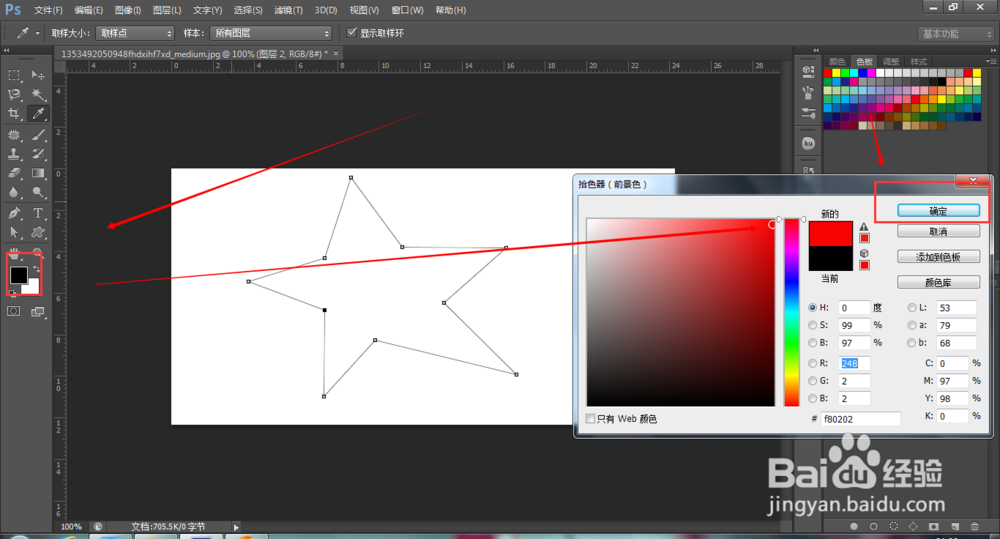Select the Pen tool
Viewport: 1000px width, 539px height.
[x=13, y=213]
